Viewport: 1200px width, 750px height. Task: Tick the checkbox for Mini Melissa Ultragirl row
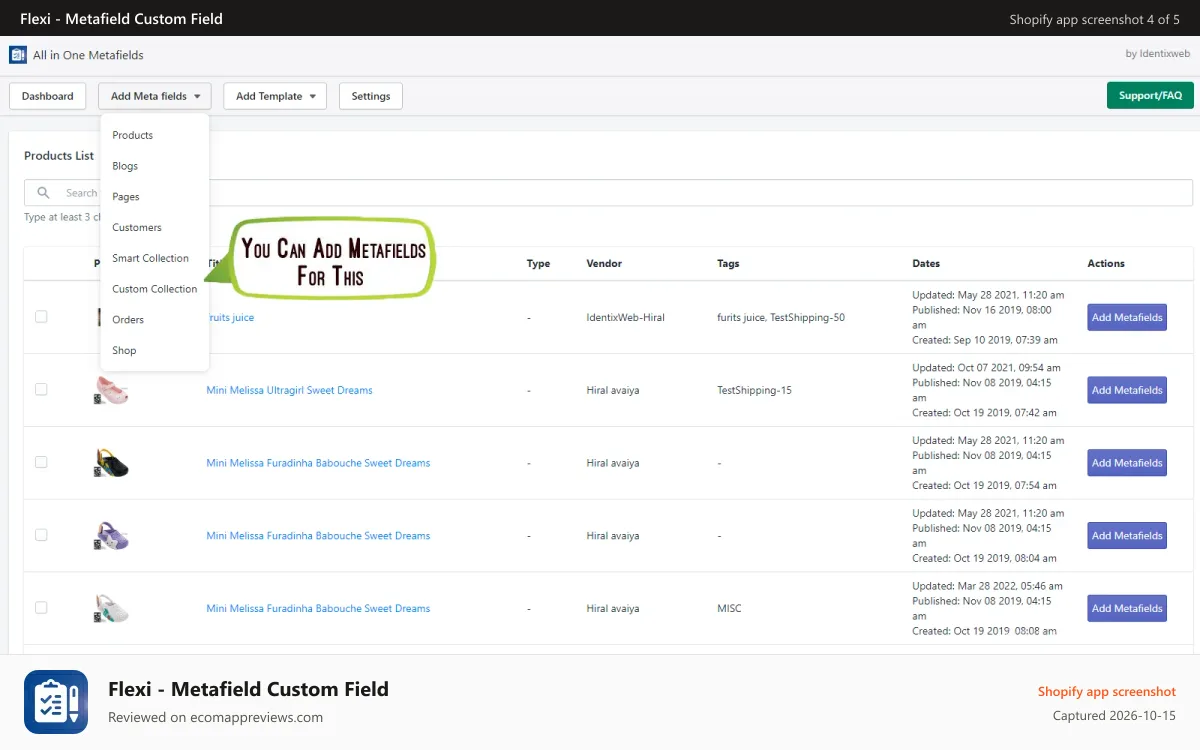tap(41, 390)
